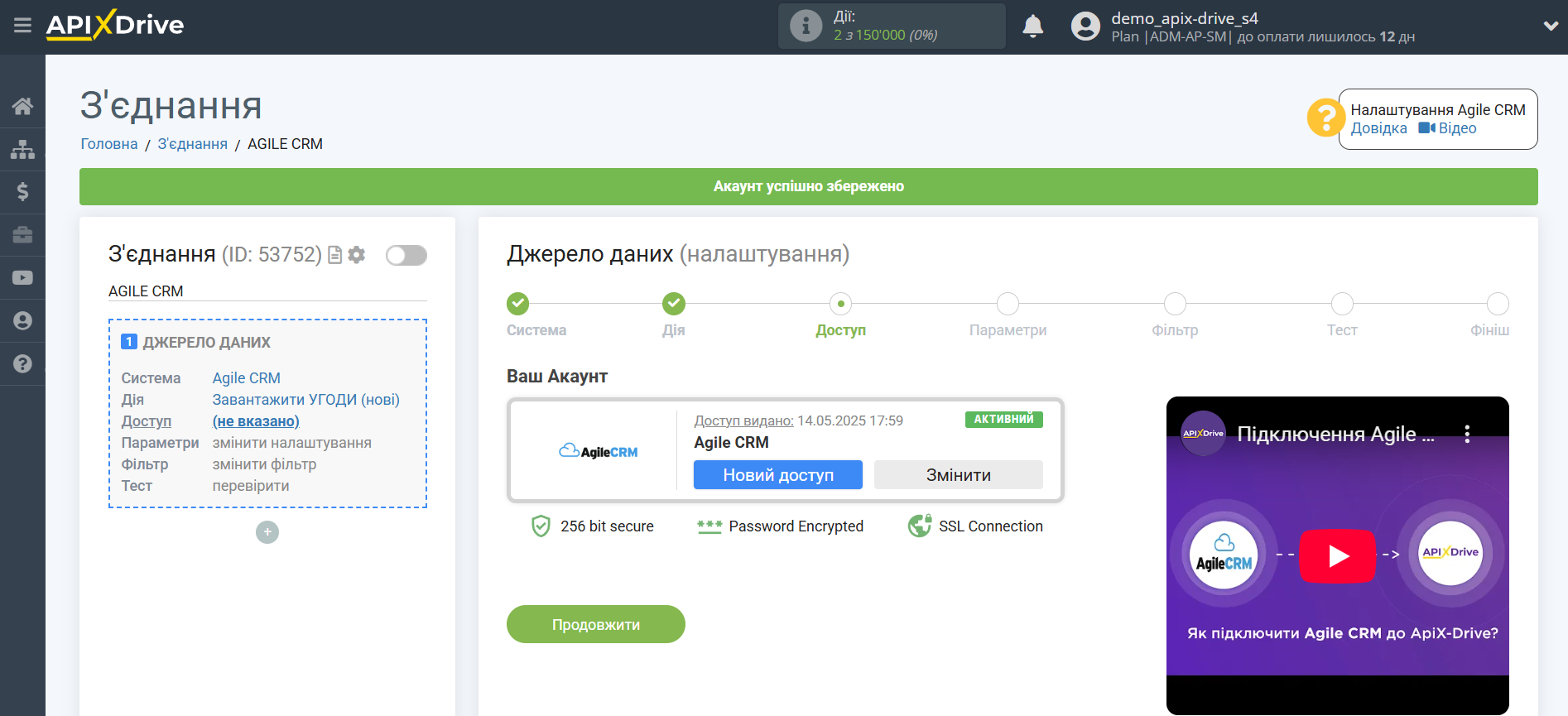Click змінити фільтр text

pyautogui.click(x=265, y=464)
